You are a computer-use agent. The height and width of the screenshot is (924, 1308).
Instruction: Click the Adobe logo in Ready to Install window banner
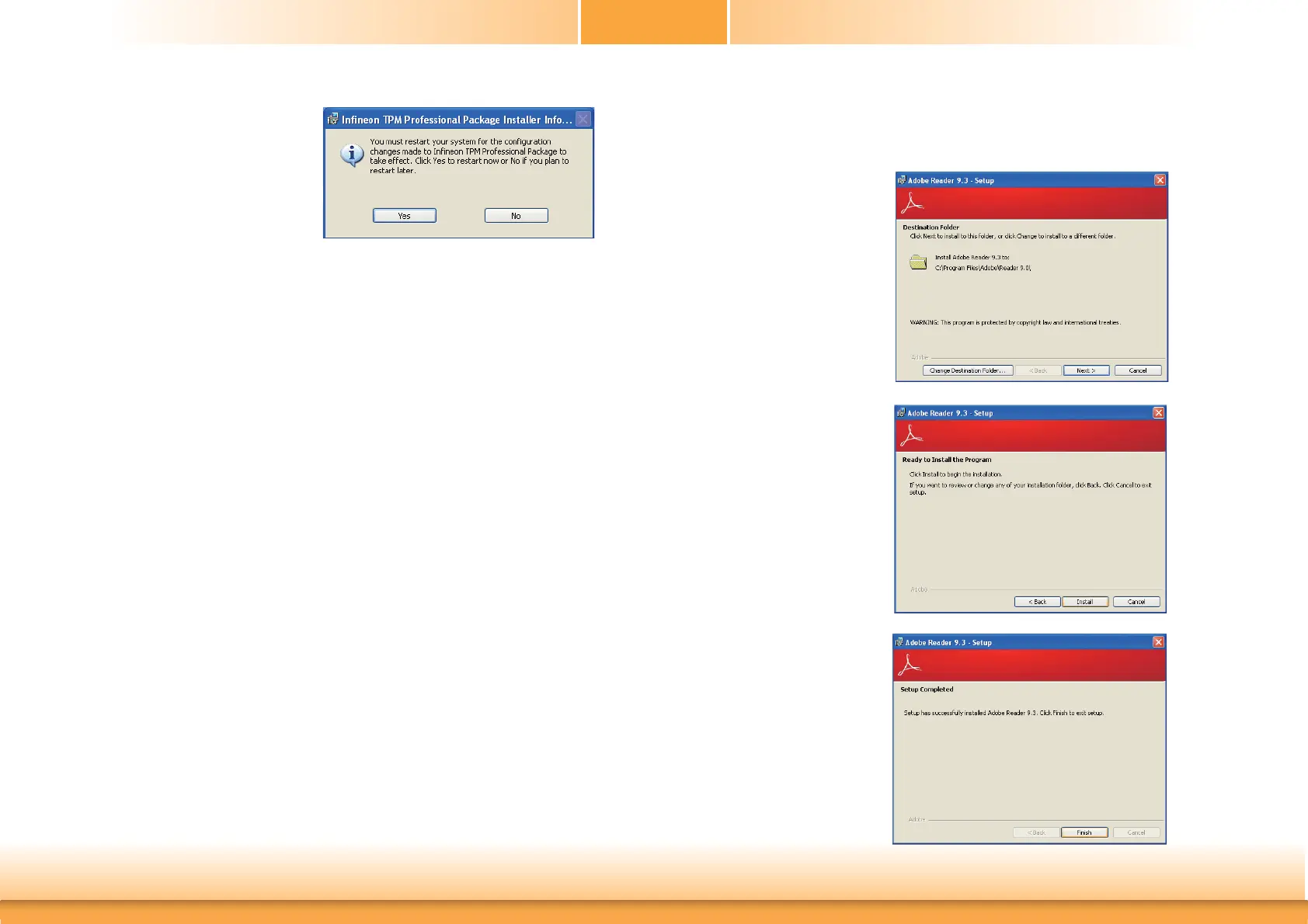tap(912, 436)
